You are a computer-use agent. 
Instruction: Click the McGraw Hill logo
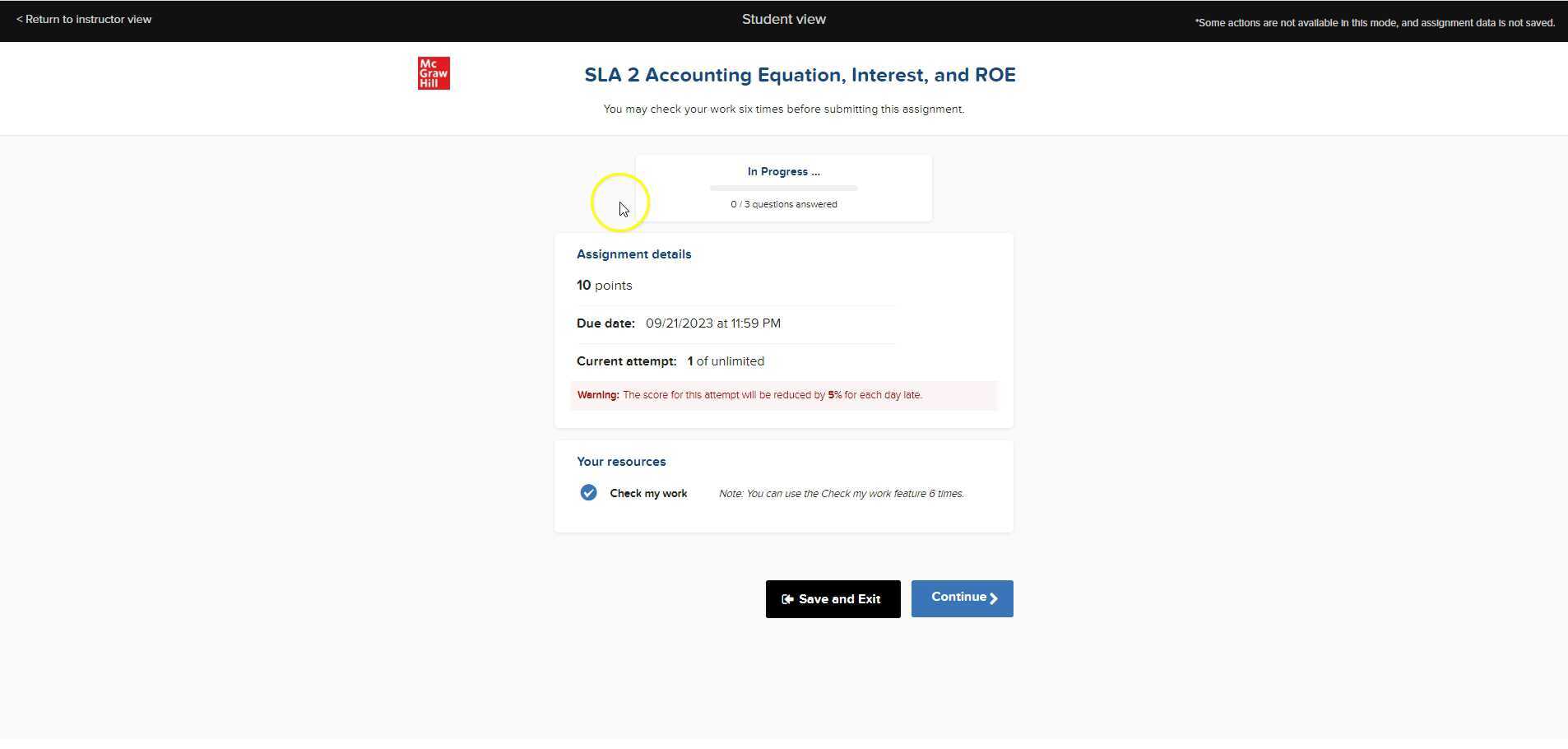click(434, 72)
